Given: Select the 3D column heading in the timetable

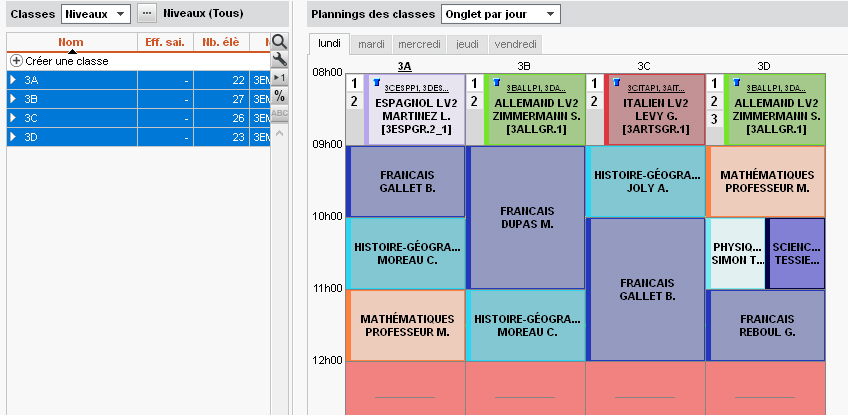Looking at the screenshot, I should (x=764, y=67).
